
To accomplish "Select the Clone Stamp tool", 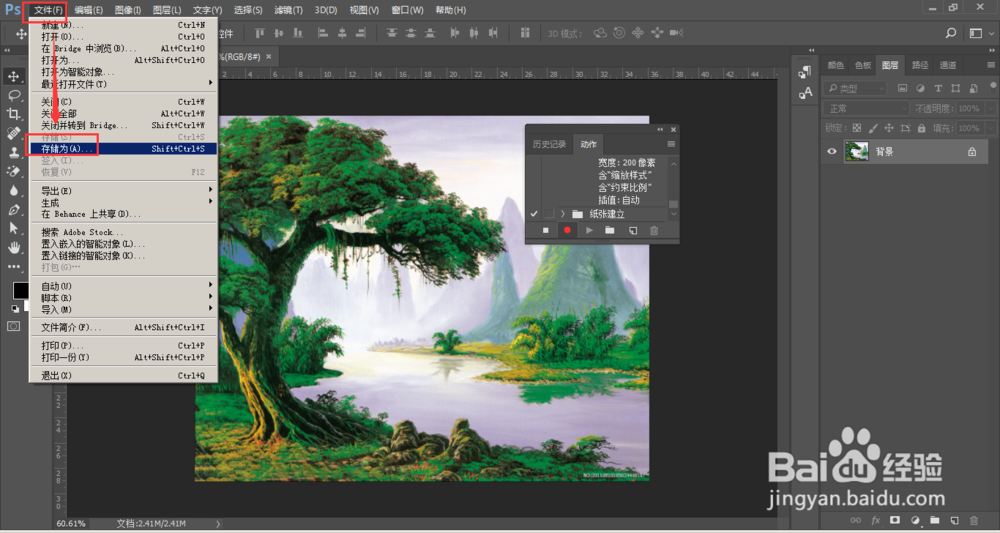I will 13,152.
